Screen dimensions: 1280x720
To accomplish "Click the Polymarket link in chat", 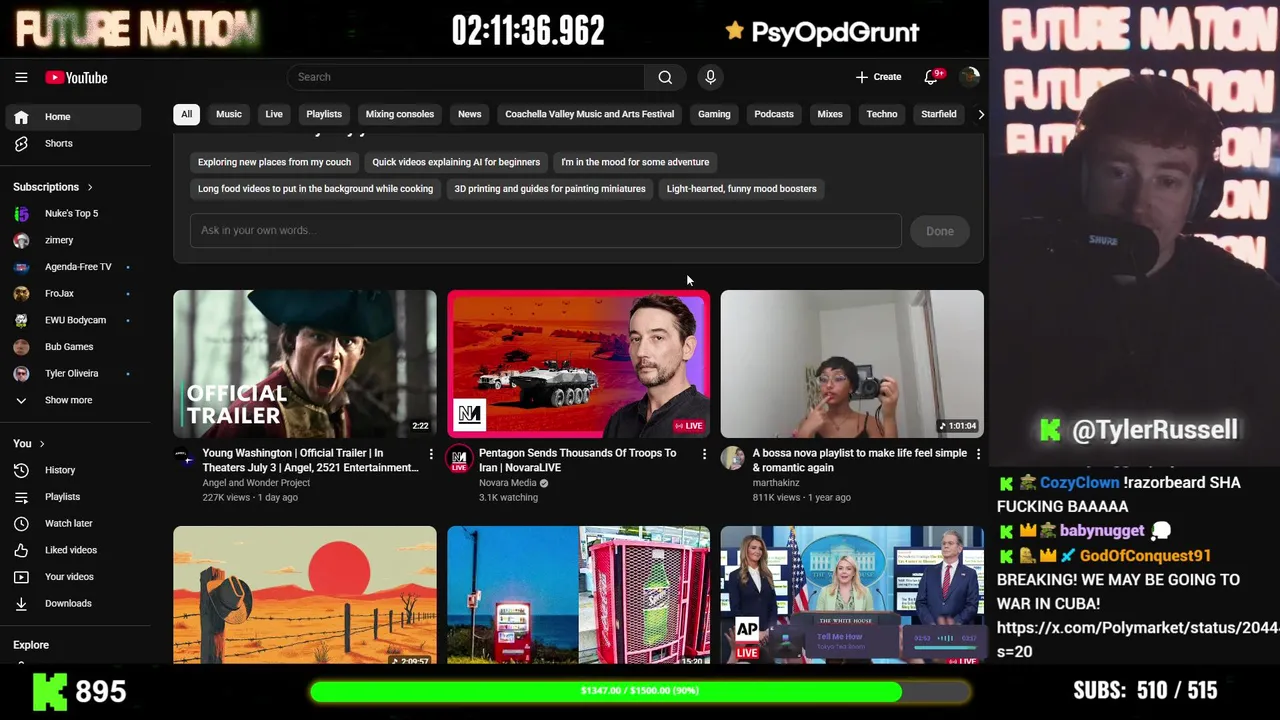I will tap(1138, 639).
